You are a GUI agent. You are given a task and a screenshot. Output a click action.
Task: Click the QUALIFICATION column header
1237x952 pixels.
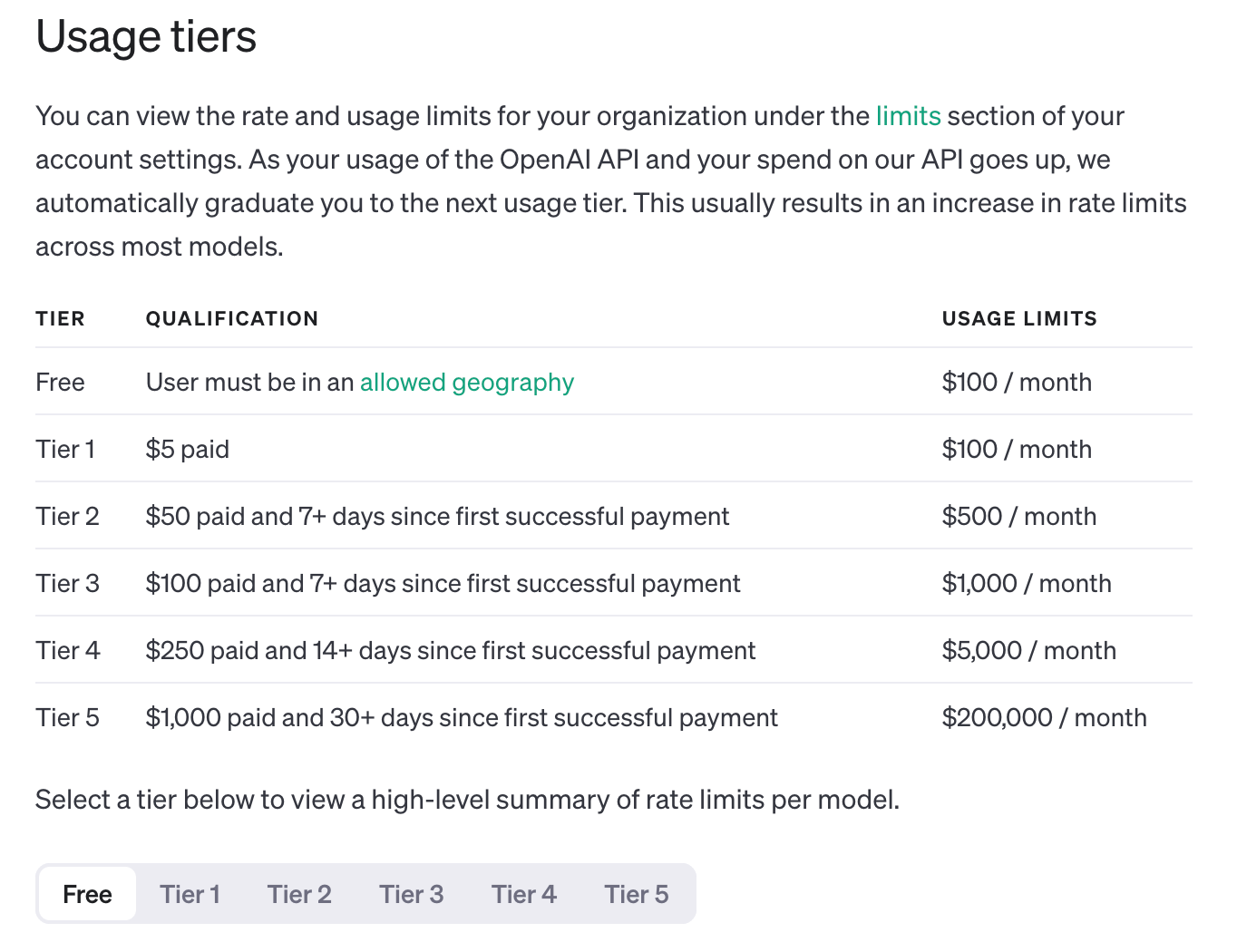[x=232, y=319]
